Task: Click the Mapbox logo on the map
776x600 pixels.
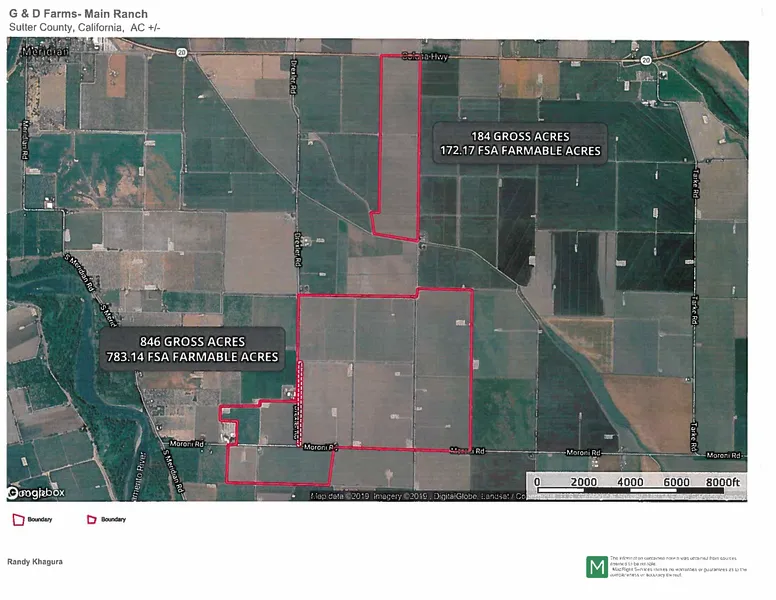Action: pyautogui.click(x=36, y=492)
